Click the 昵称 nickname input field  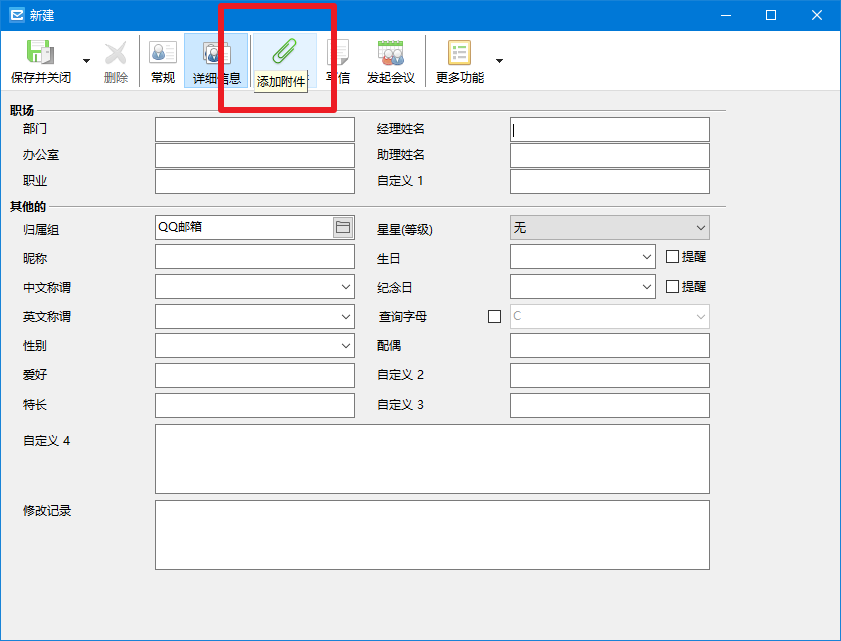click(255, 257)
